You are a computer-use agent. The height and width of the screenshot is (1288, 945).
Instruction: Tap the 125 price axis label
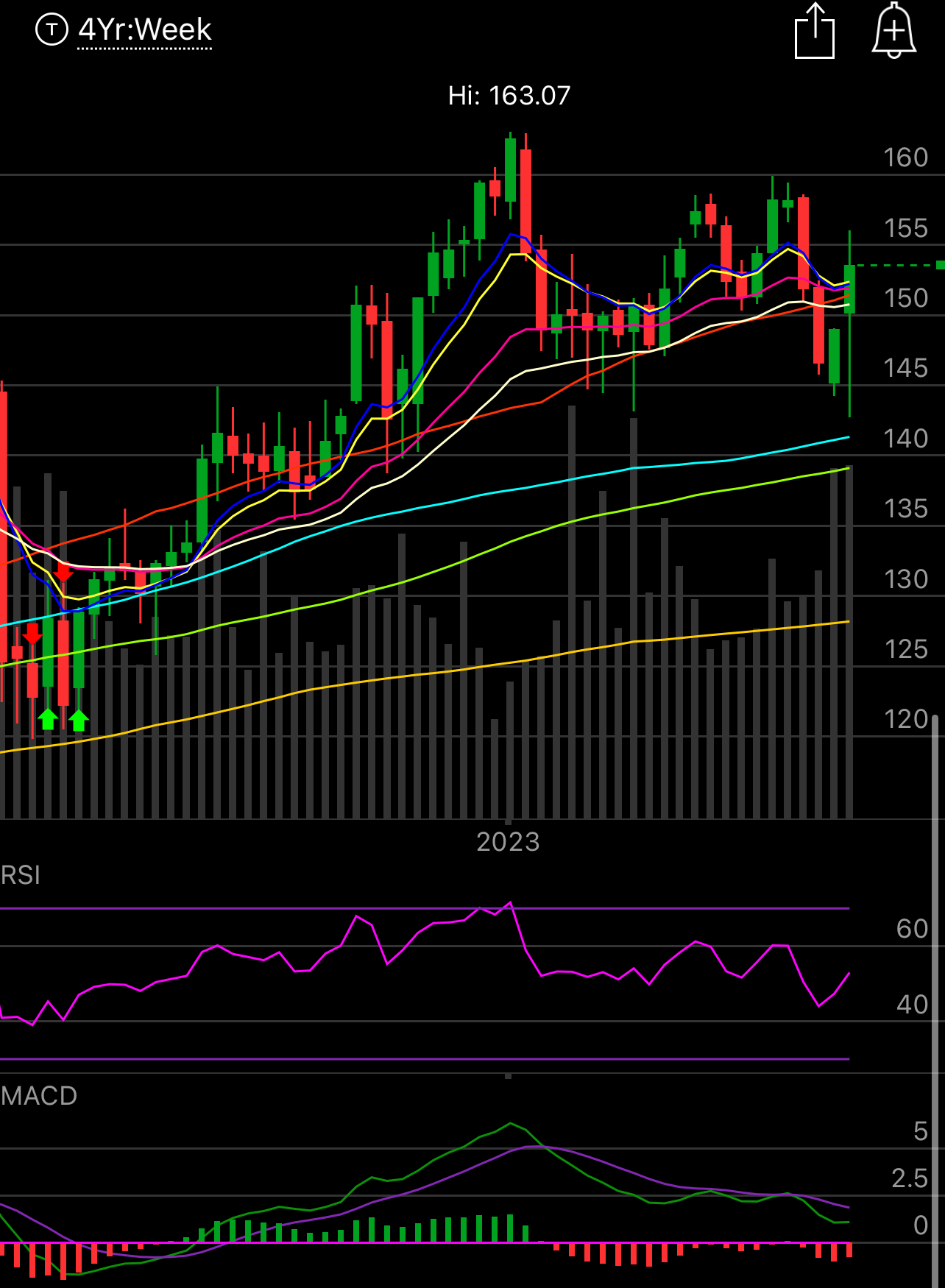(x=905, y=649)
